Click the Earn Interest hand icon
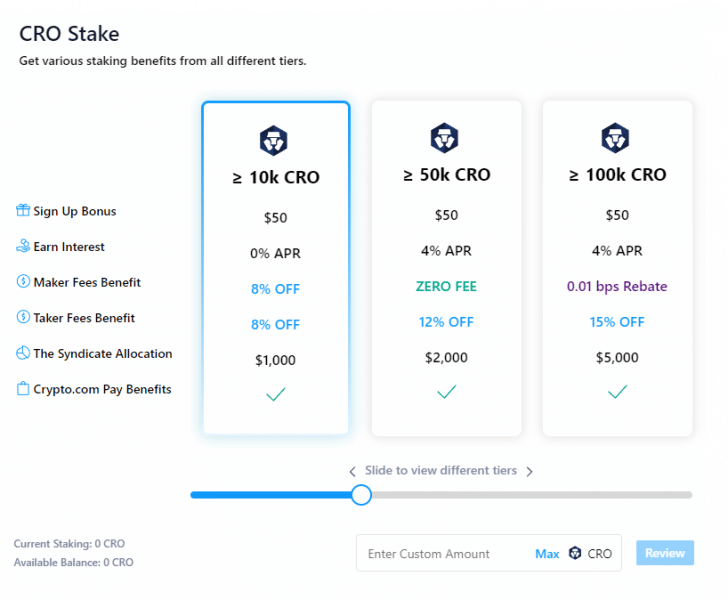This screenshot has height=600, width=728. (x=22, y=246)
